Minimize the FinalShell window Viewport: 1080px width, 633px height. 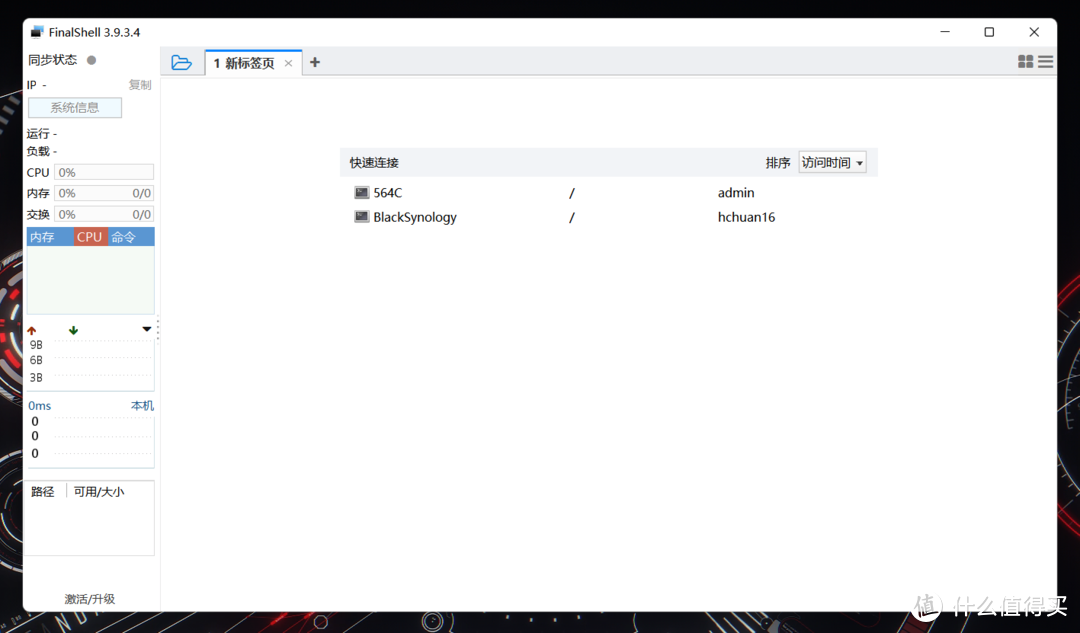[x=945, y=32]
